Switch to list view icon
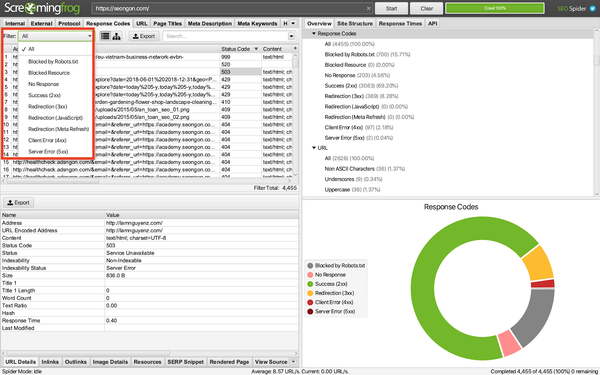600x375 pixels. pos(105,36)
